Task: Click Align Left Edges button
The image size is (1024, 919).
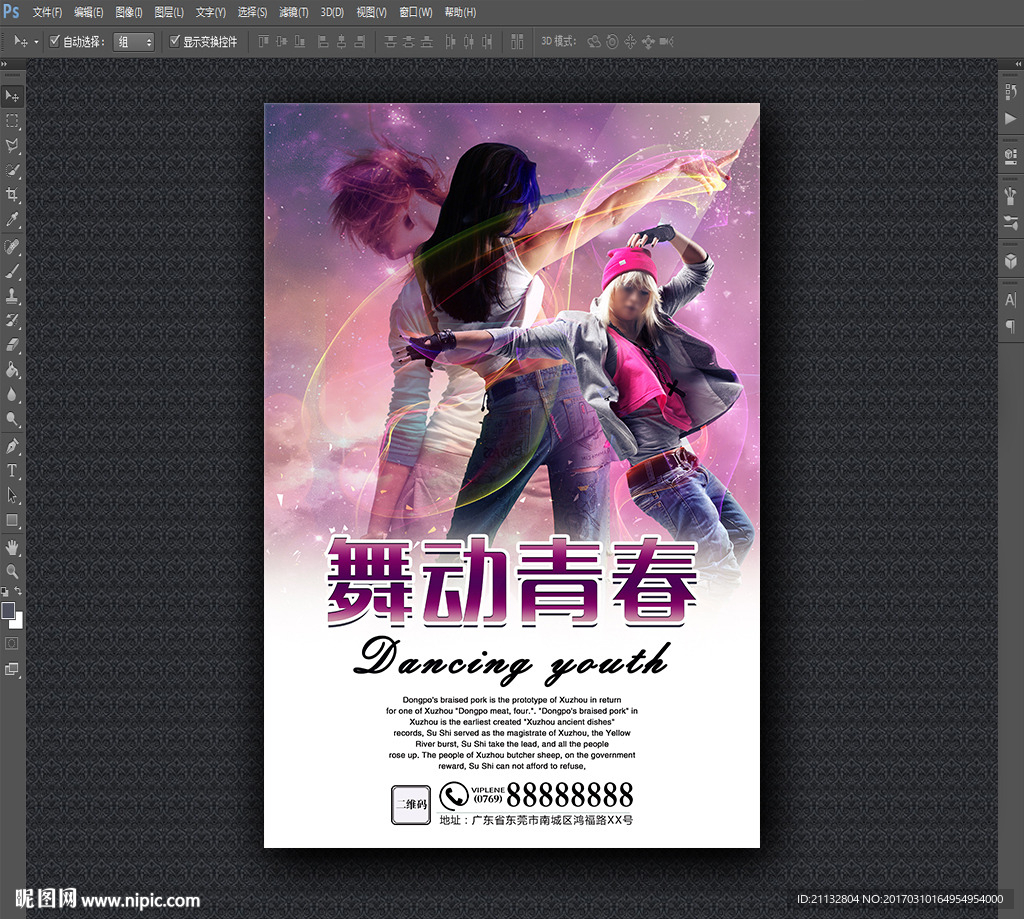Action: [323, 42]
